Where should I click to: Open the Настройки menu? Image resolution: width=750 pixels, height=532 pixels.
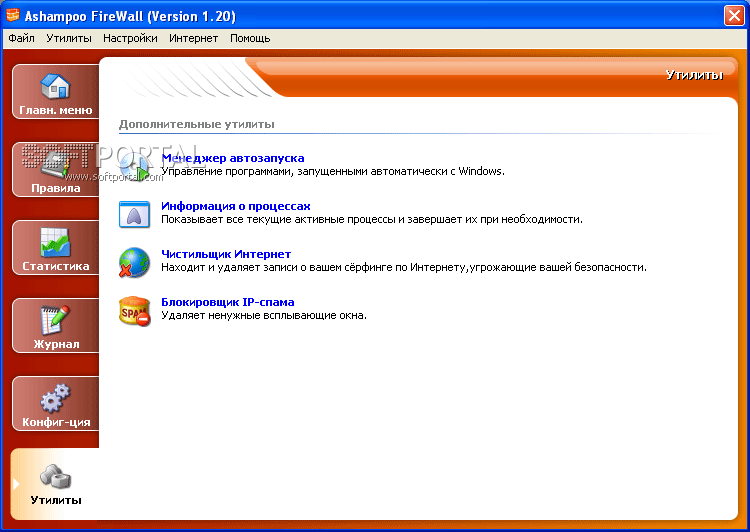click(130, 38)
